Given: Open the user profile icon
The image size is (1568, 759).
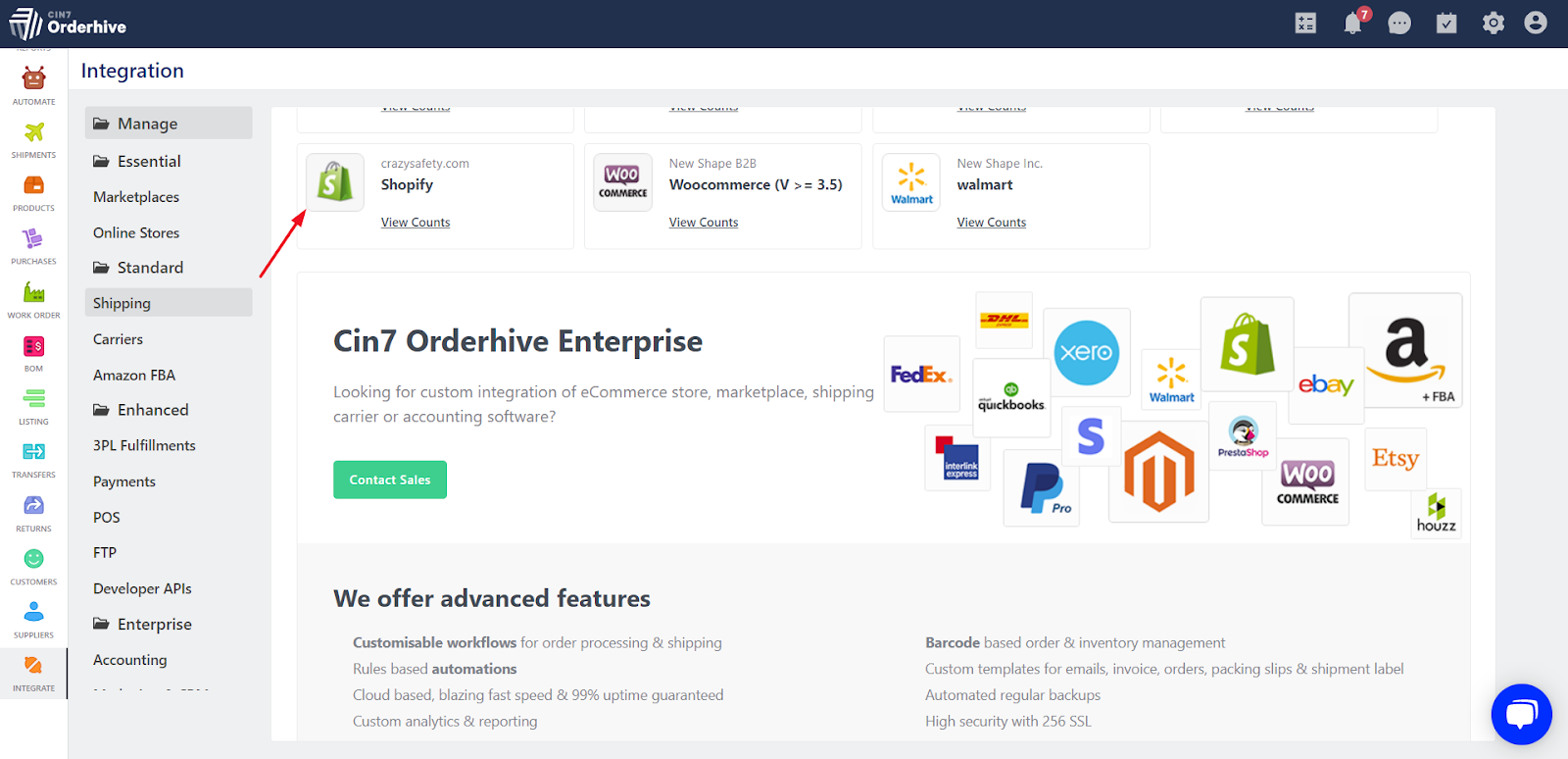Looking at the screenshot, I should 1536,23.
